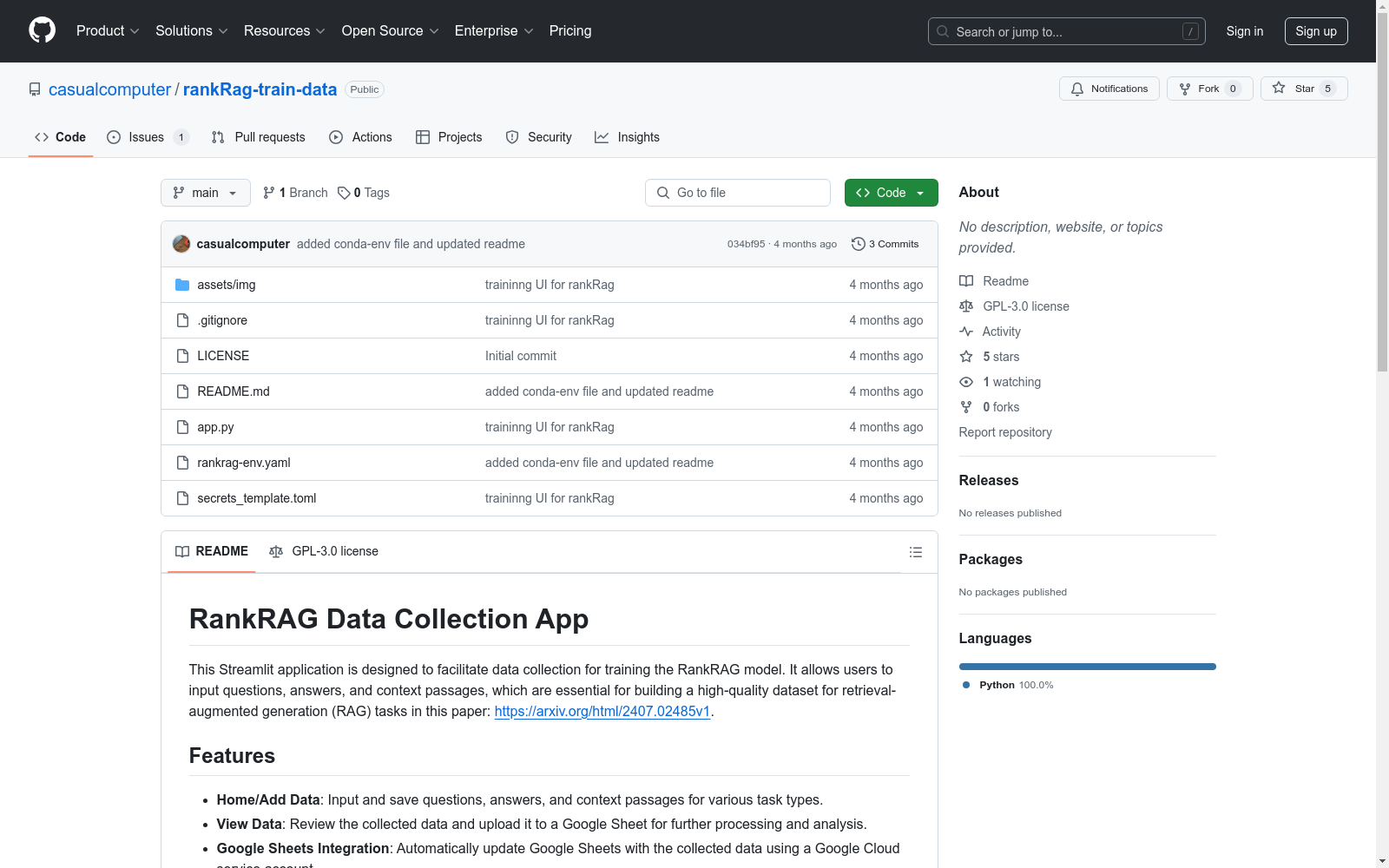Click the Pricing link
Viewport: 1389px width, 868px height.
tap(570, 30)
